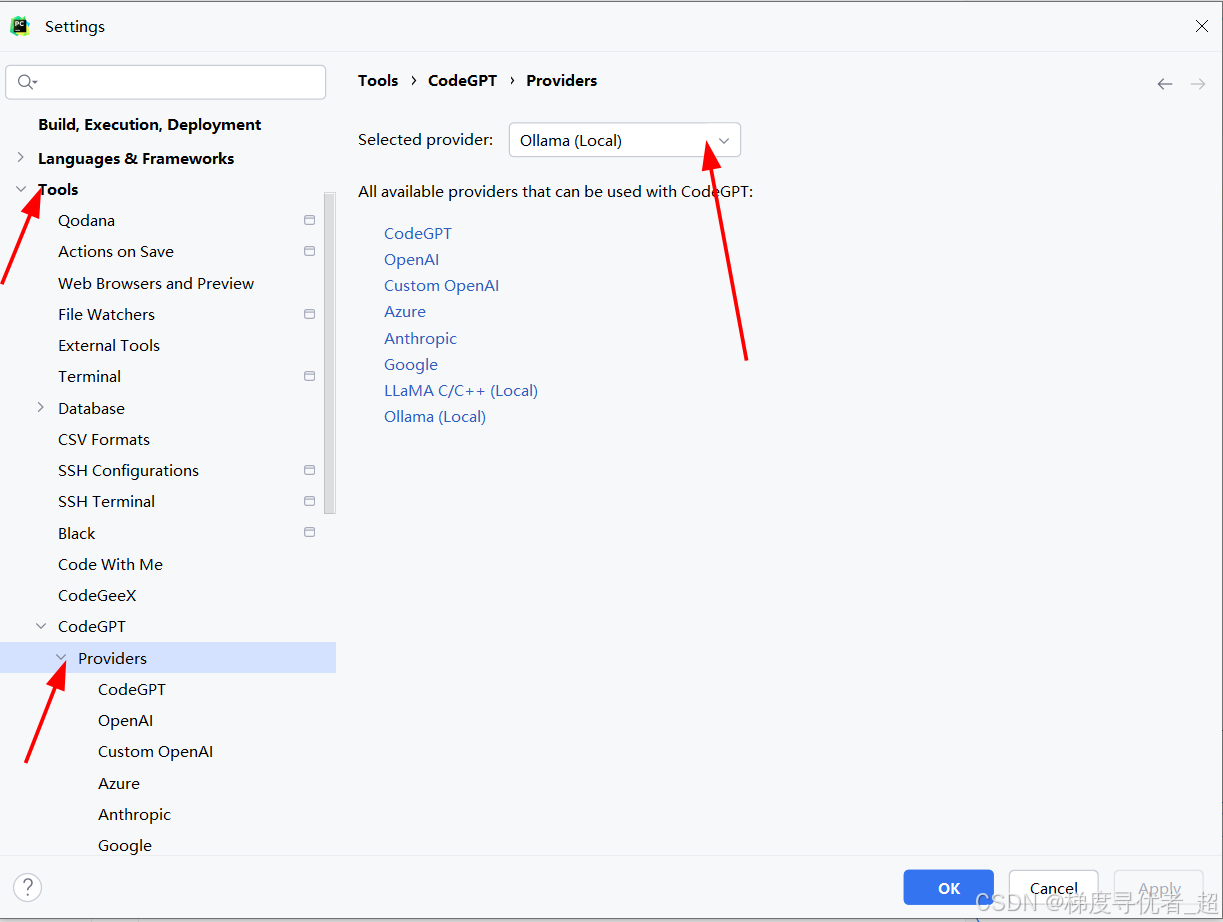Open the Ollama (Local) provider link
The height and width of the screenshot is (922, 1223).
click(x=435, y=417)
